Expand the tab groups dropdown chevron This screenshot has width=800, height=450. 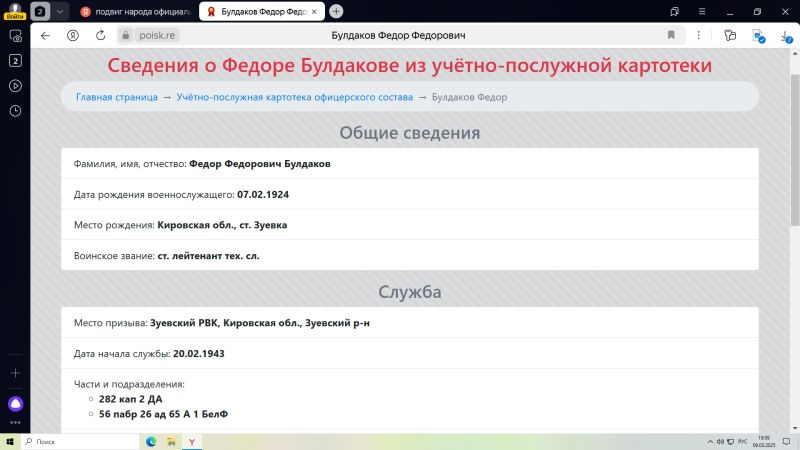(x=60, y=11)
